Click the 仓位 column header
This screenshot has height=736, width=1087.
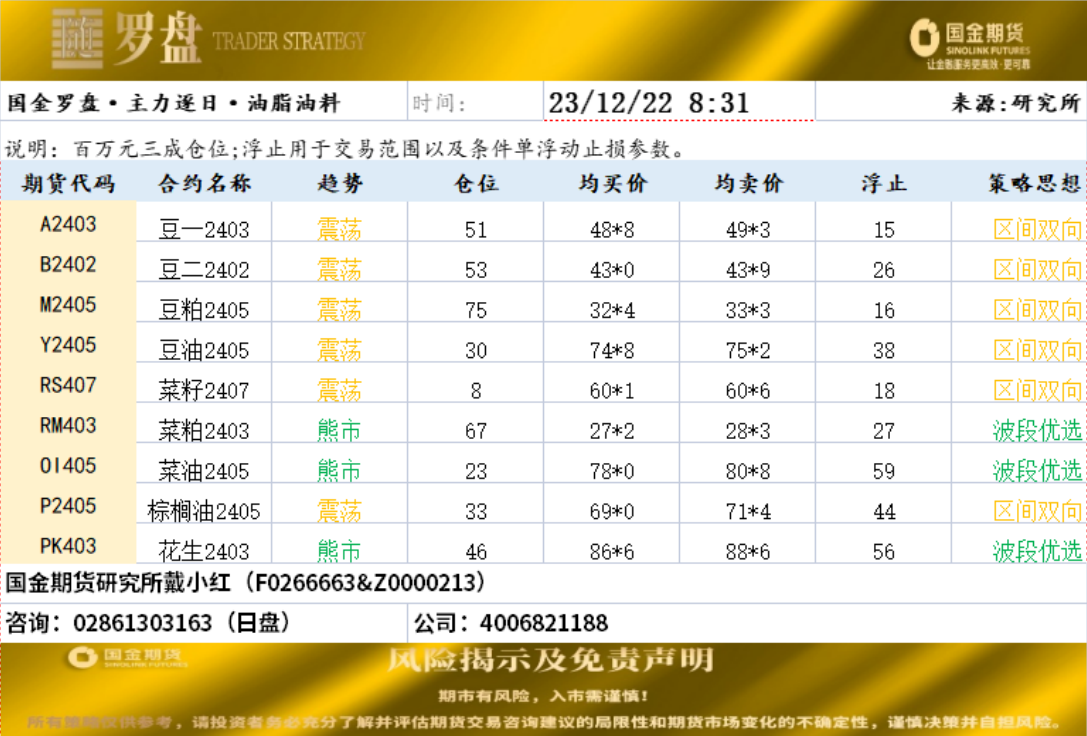[476, 184]
